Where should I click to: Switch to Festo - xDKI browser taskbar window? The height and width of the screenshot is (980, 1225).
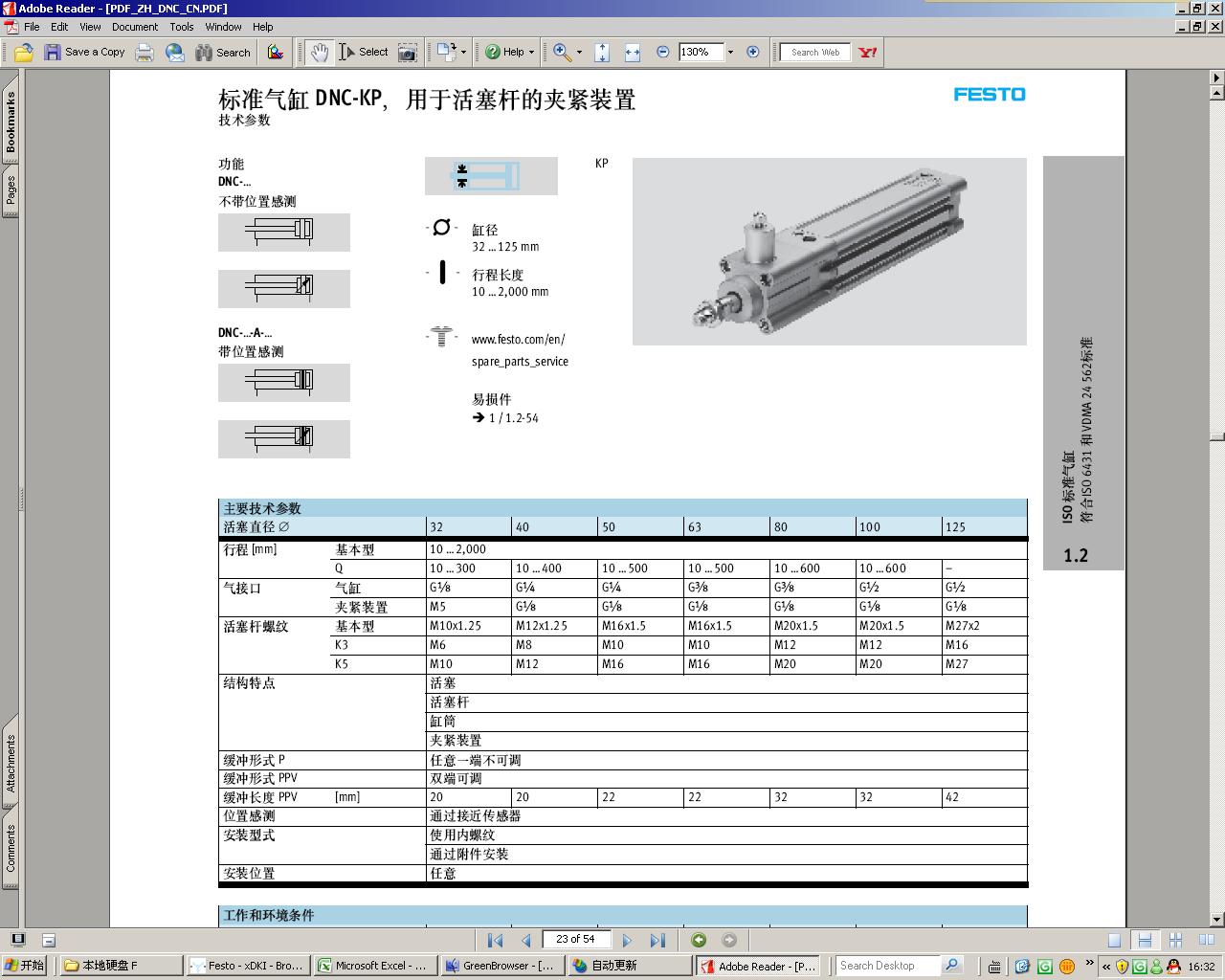tap(247, 966)
